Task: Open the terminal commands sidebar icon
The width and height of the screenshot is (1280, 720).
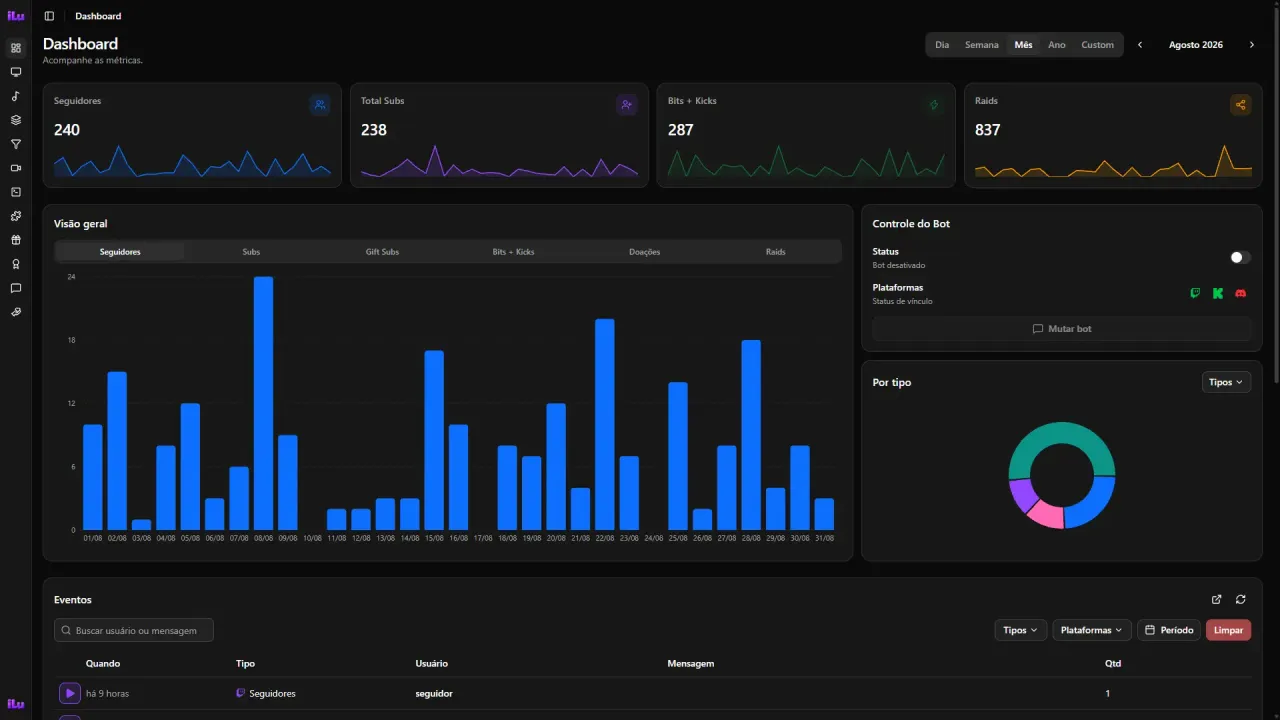Action: coord(15,192)
